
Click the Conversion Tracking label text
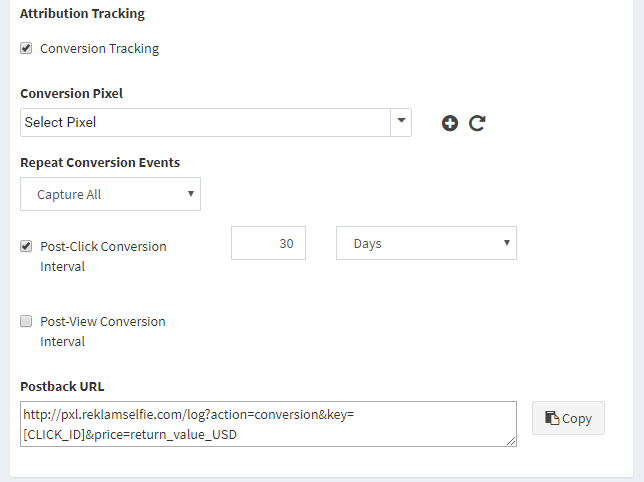[99, 48]
